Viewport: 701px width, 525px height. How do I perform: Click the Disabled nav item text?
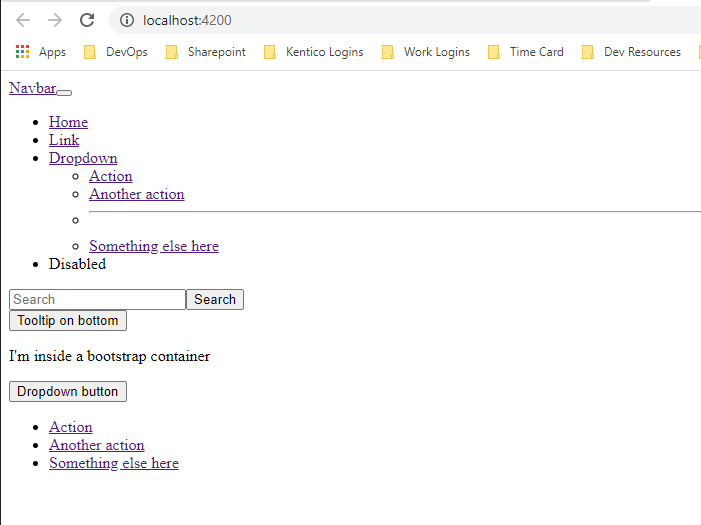[x=77, y=264]
